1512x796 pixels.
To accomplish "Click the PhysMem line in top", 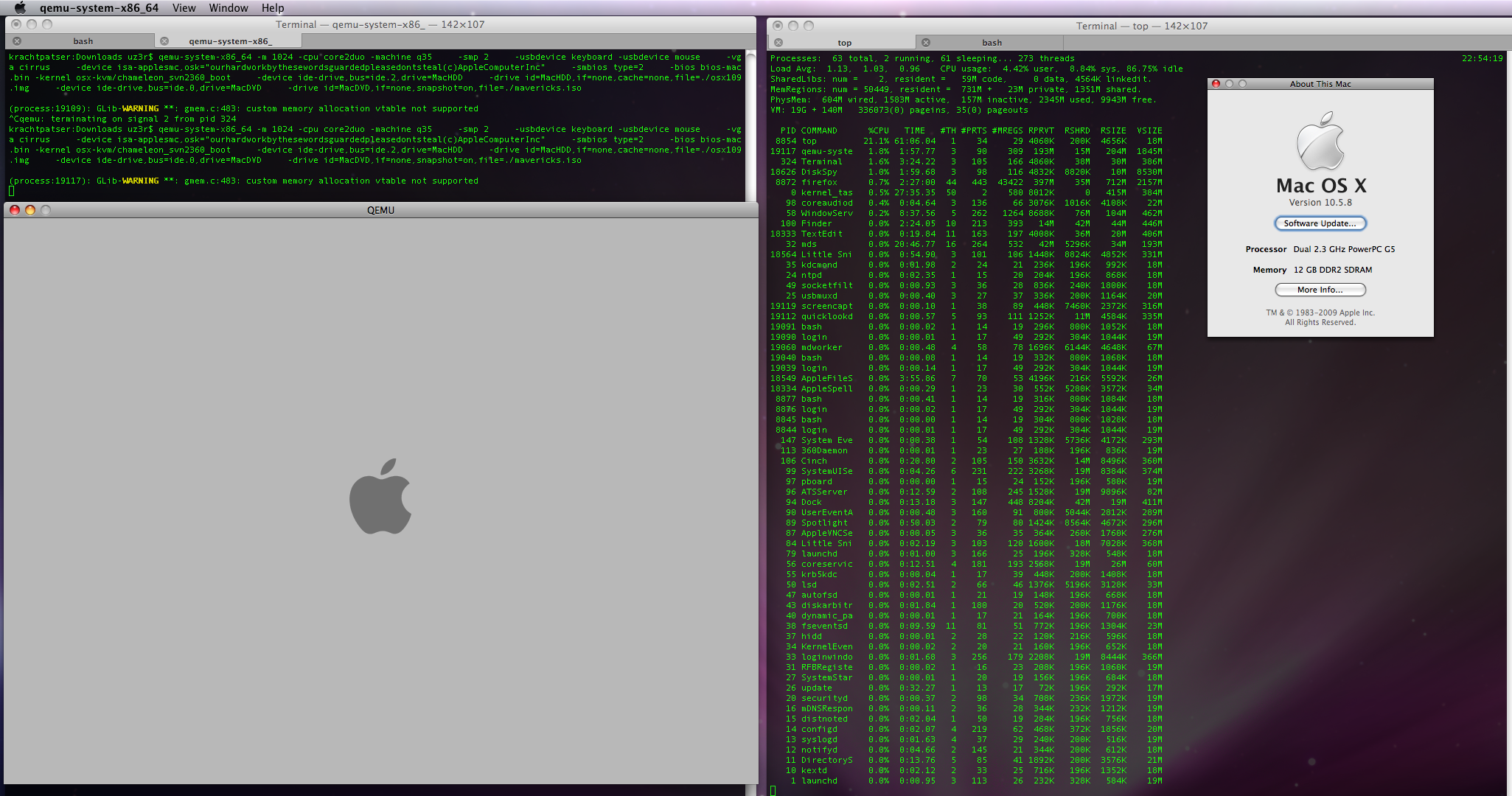I will (x=963, y=99).
